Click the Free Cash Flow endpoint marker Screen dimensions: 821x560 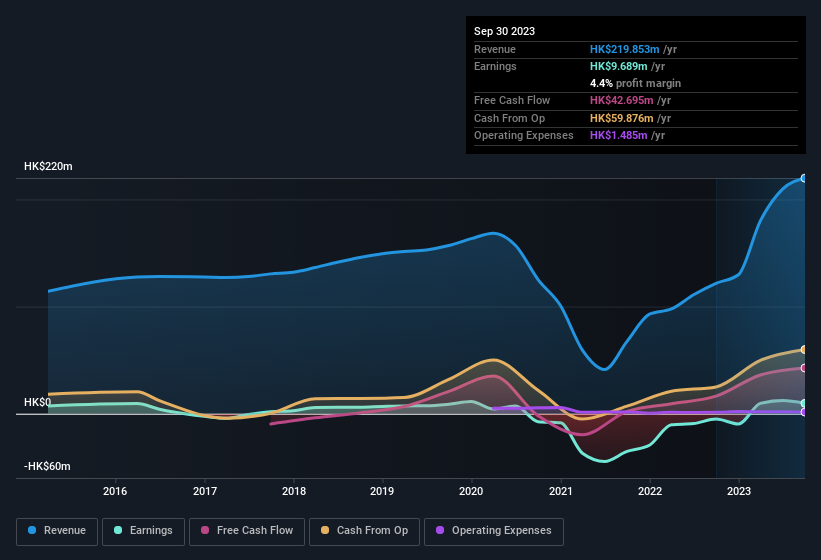pos(804,368)
